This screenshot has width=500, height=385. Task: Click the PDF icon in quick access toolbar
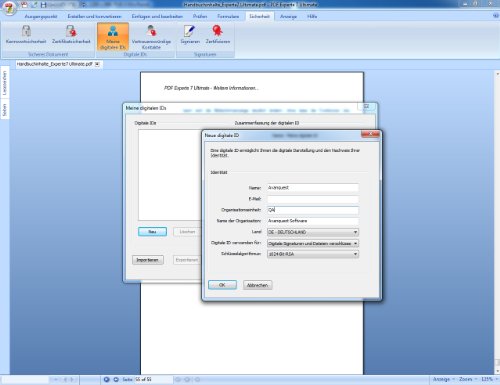pos(24,5)
